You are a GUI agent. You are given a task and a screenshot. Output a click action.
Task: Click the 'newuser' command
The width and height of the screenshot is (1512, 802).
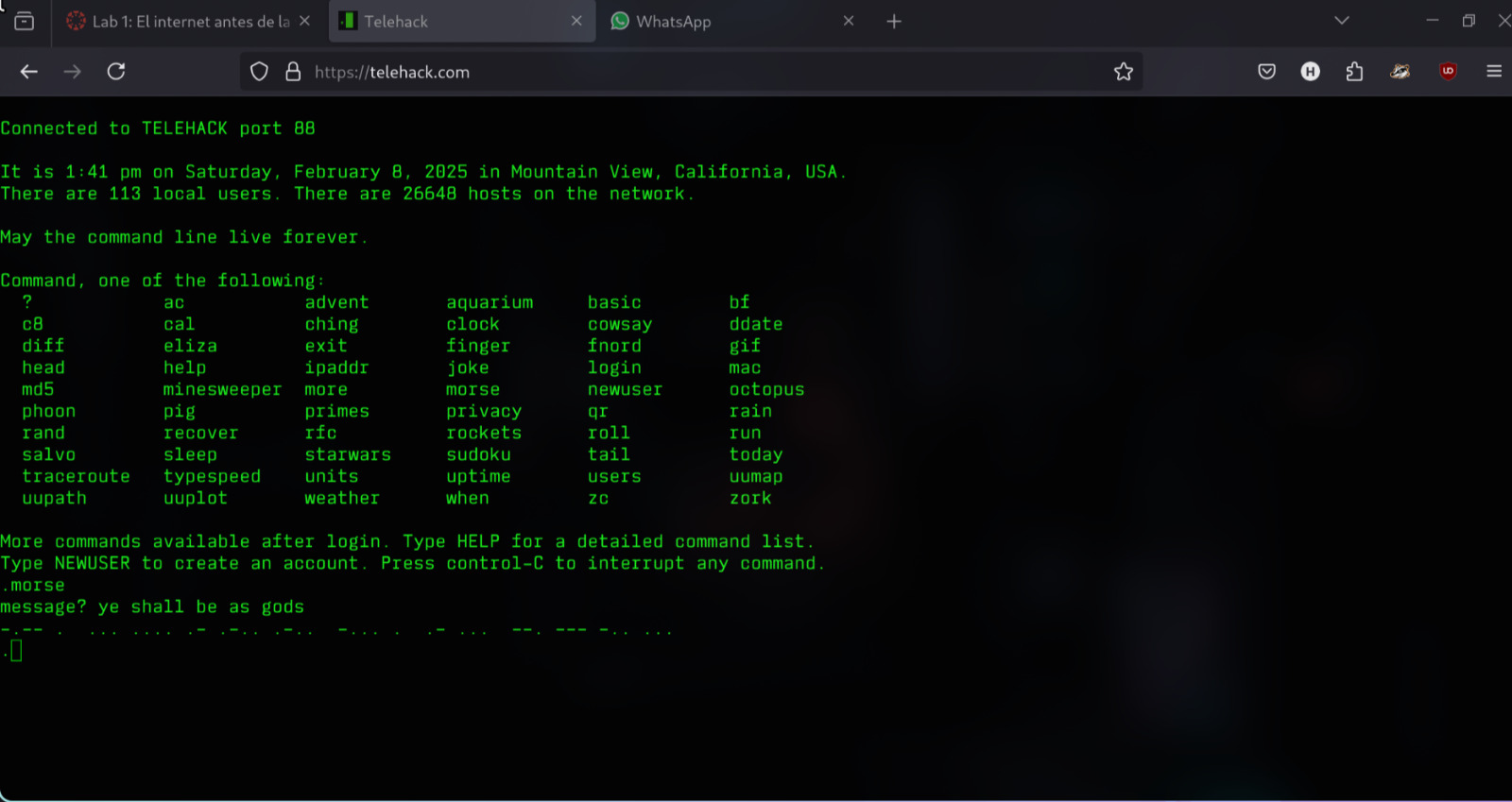pos(626,389)
